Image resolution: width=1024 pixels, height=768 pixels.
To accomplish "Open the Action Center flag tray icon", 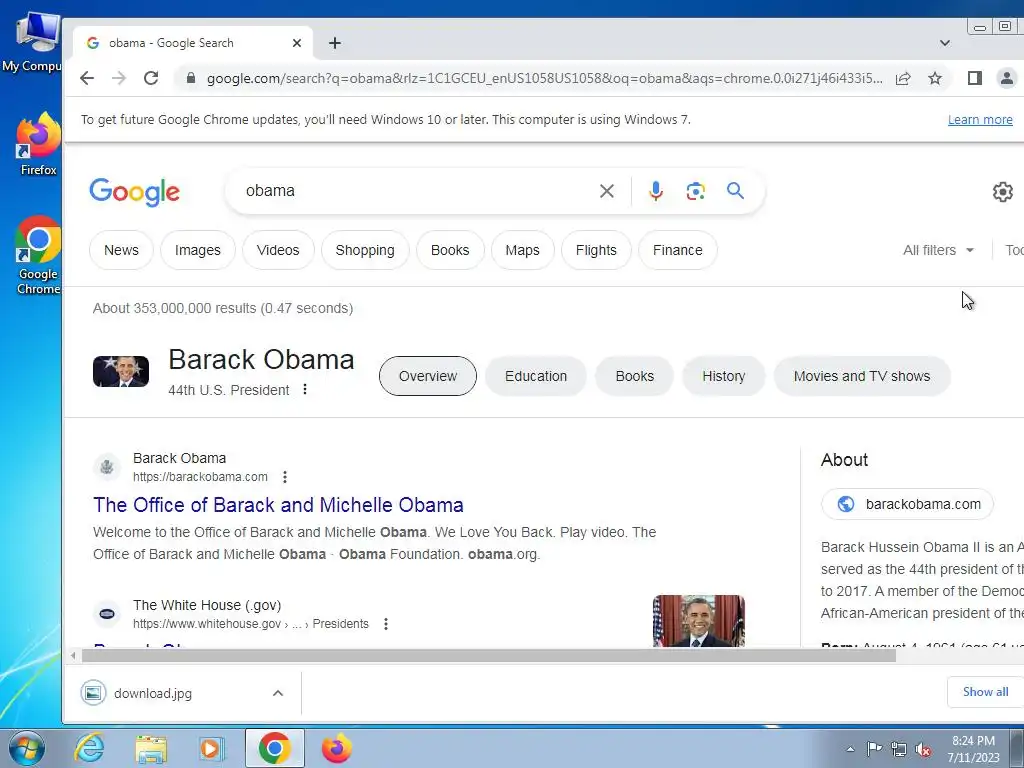I will pos(874,749).
